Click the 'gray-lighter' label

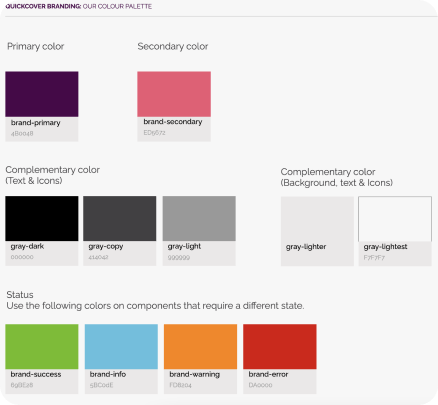[x=306, y=247]
